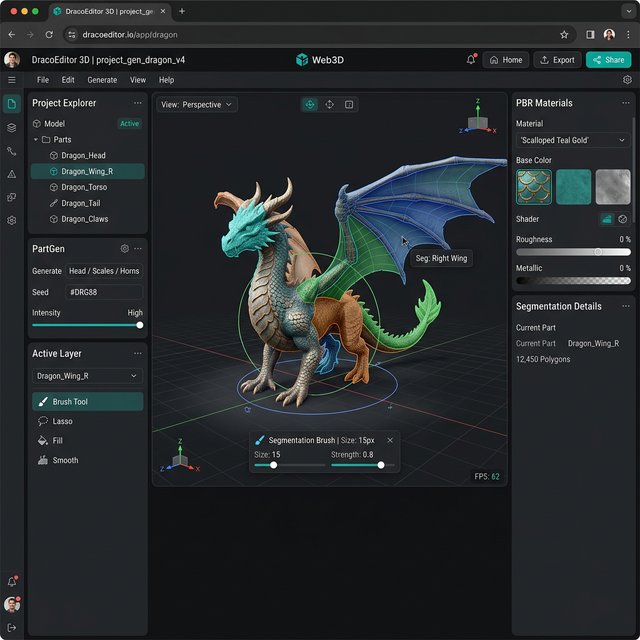Open the Help menu
This screenshot has height=640, width=640.
166,80
